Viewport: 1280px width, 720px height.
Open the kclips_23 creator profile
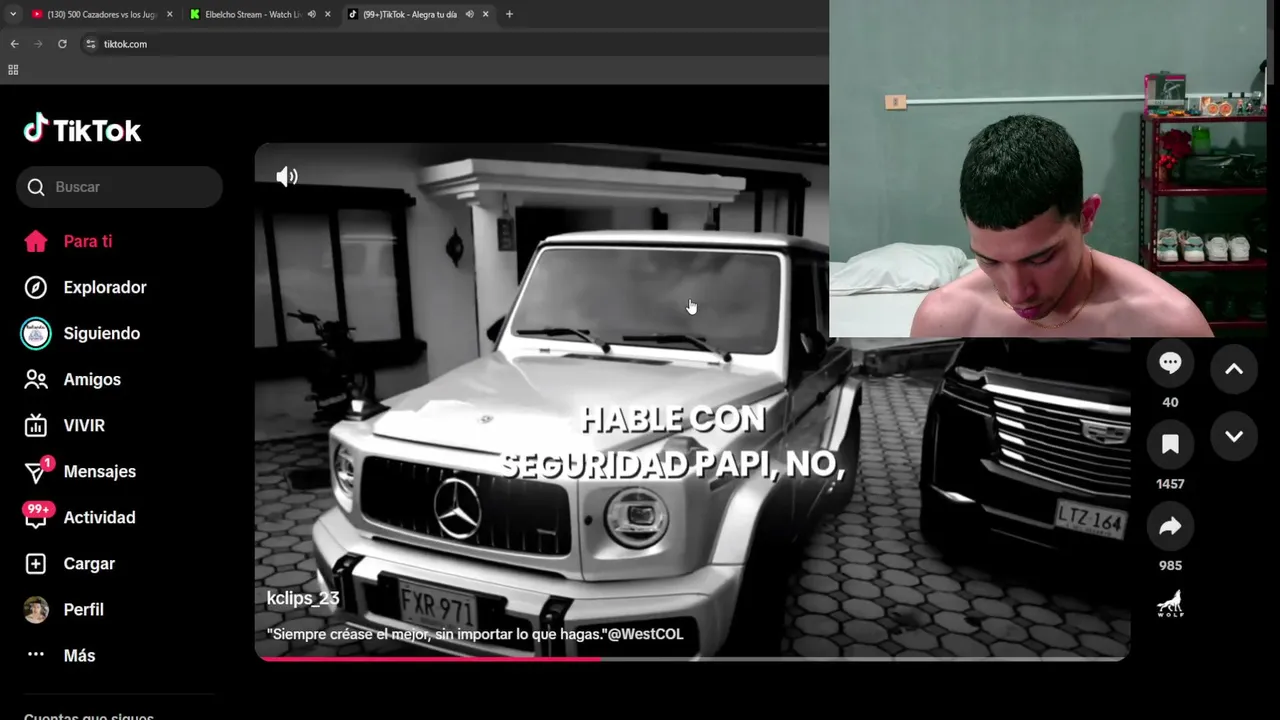(303, 598)
